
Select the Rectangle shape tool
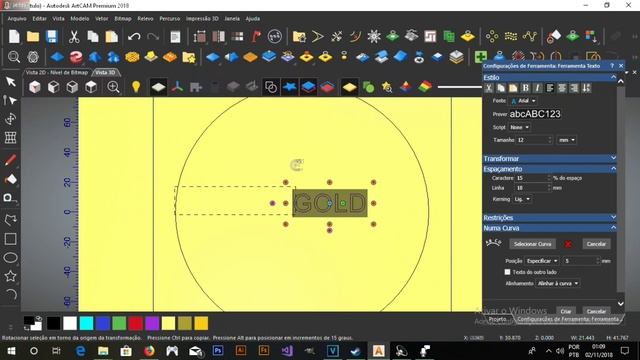[x=11, y=239]
